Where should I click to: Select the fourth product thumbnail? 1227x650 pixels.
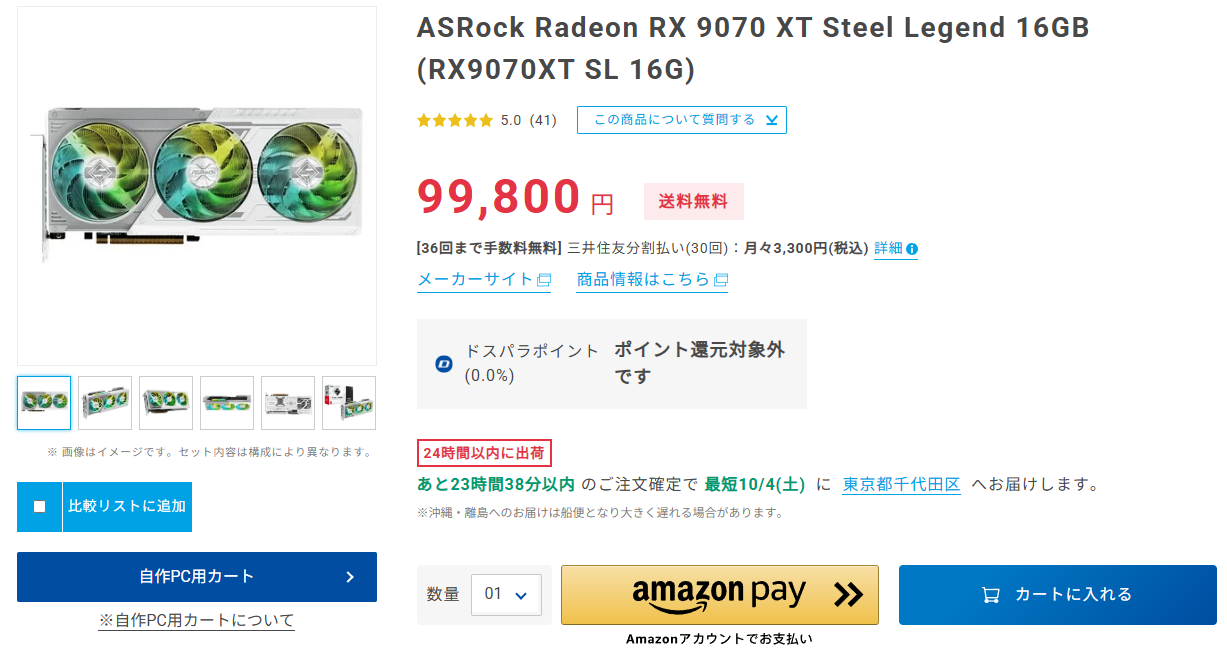[227, 403]
